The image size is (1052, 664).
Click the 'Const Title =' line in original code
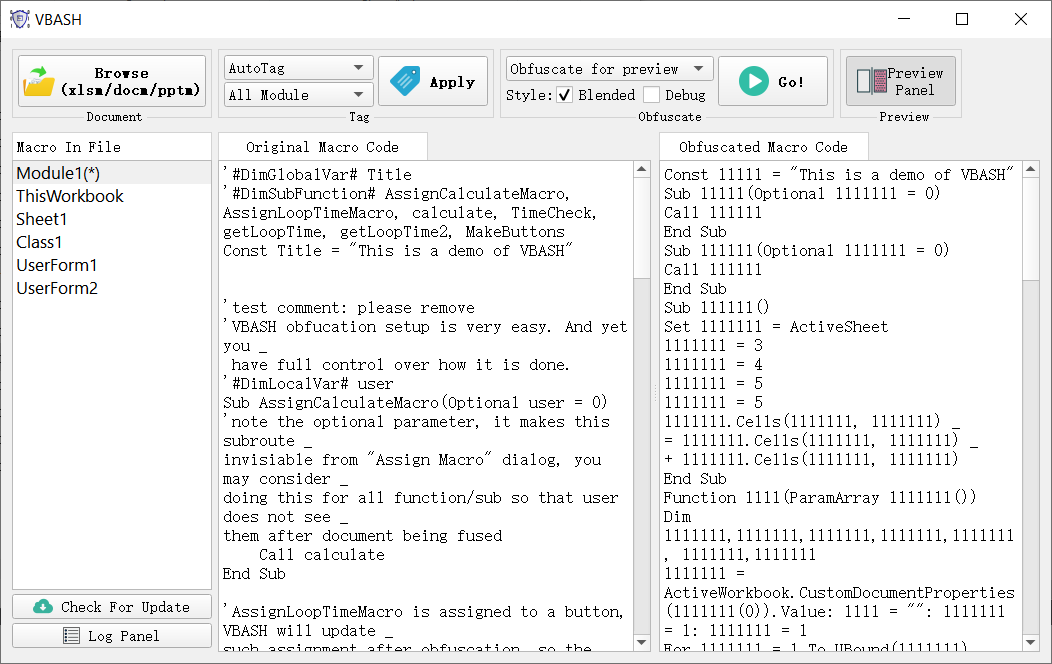[x=398, y=251]
